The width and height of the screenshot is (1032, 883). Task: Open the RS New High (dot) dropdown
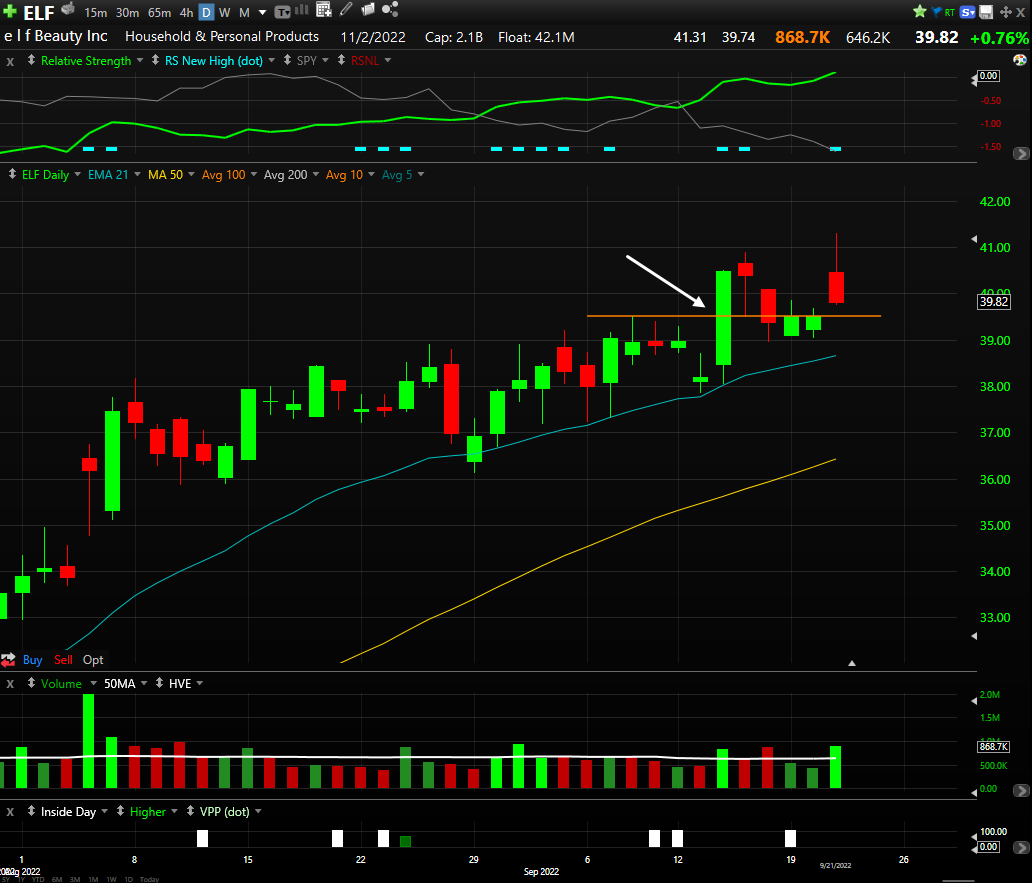pos(271,61)
